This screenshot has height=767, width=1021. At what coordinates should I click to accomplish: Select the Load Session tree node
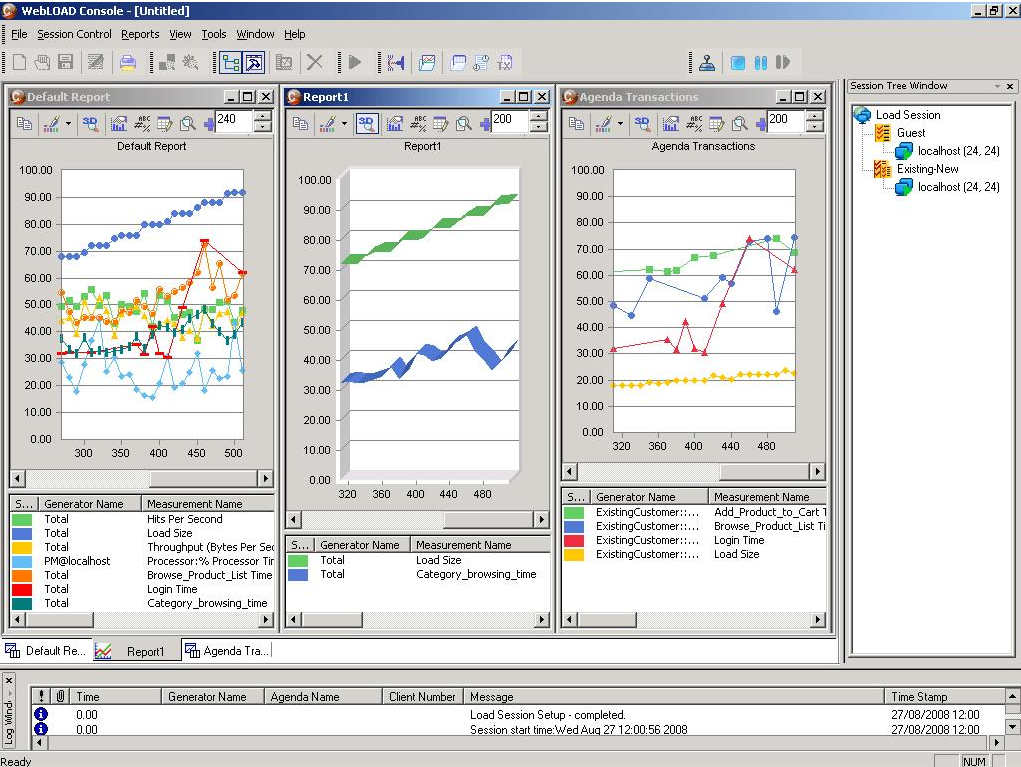click(908, 115)
